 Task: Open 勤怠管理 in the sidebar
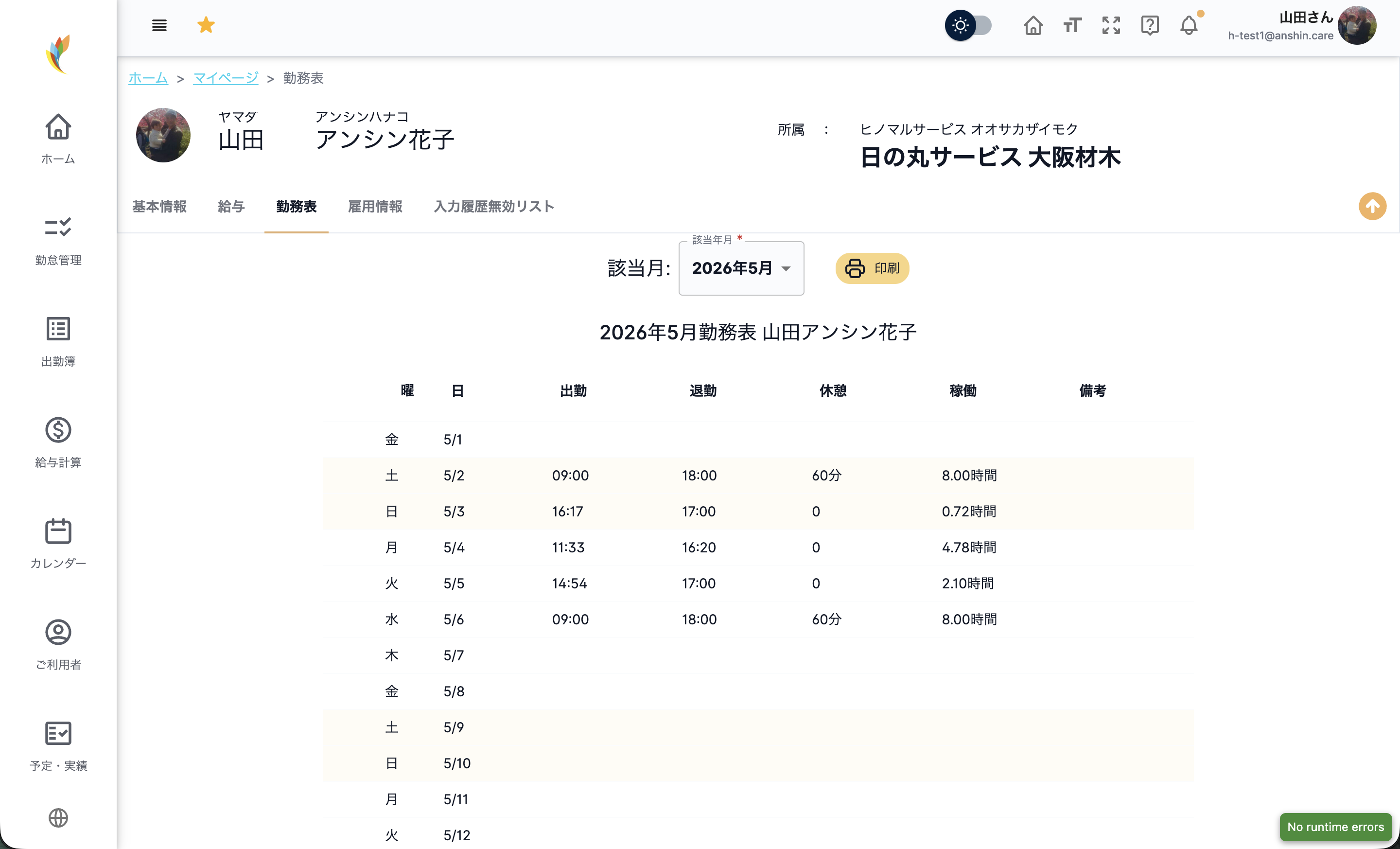coord(58,241)
